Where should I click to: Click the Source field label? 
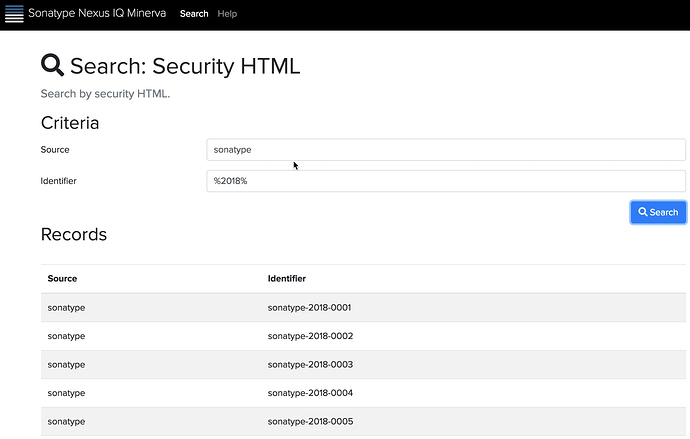(55, 150)
